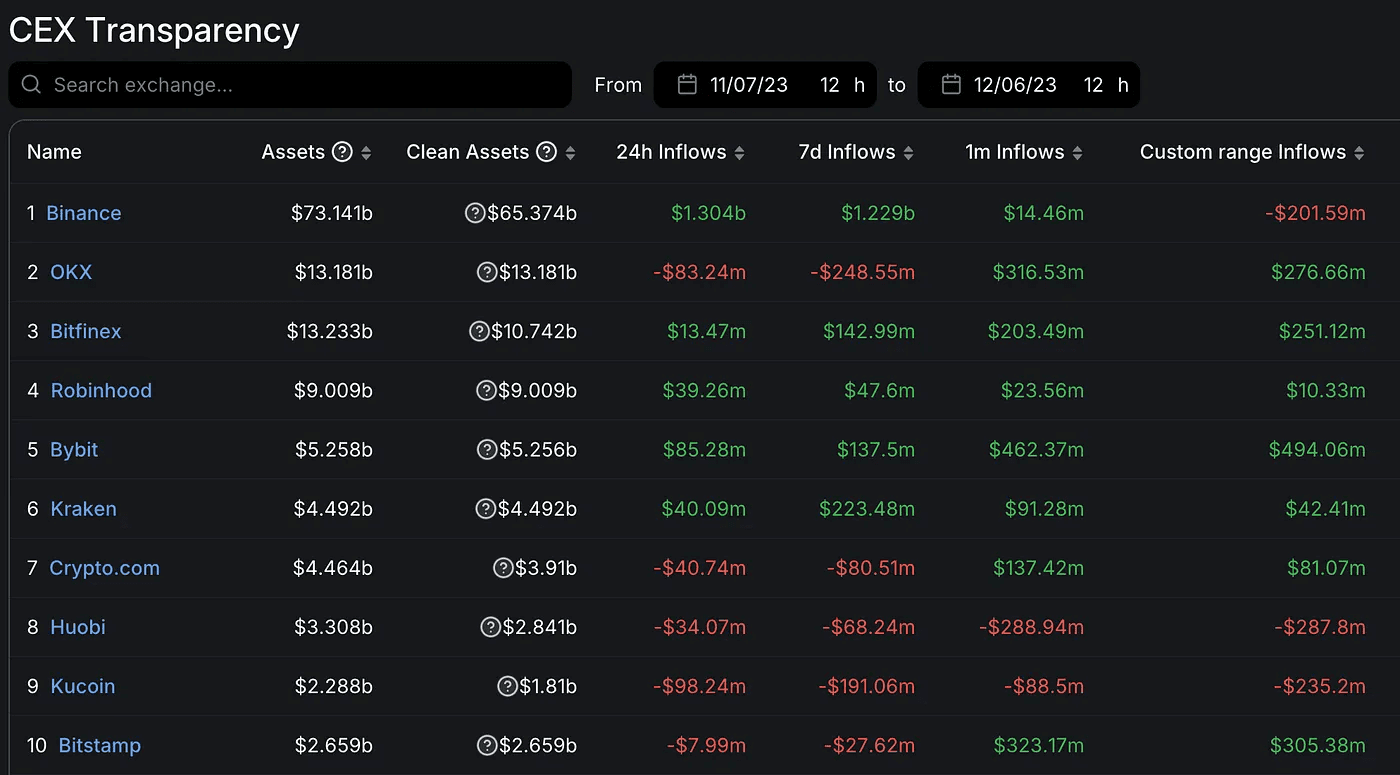Toggle sorting on the 7d Inflows column
1400x775 pixels.
point(908,151)
